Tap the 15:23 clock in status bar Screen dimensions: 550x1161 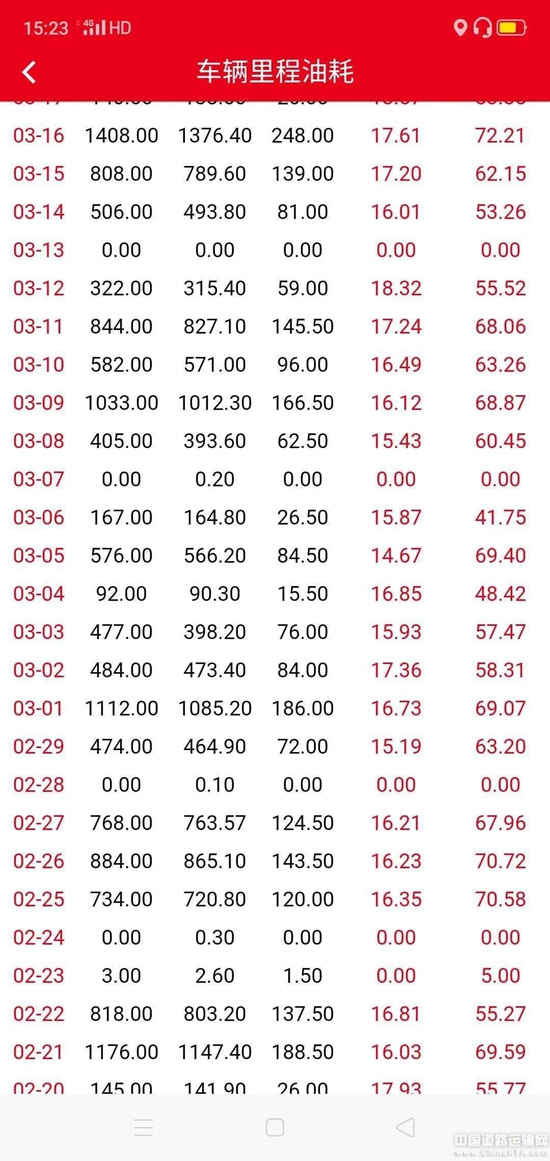click(x=46, y=28)
